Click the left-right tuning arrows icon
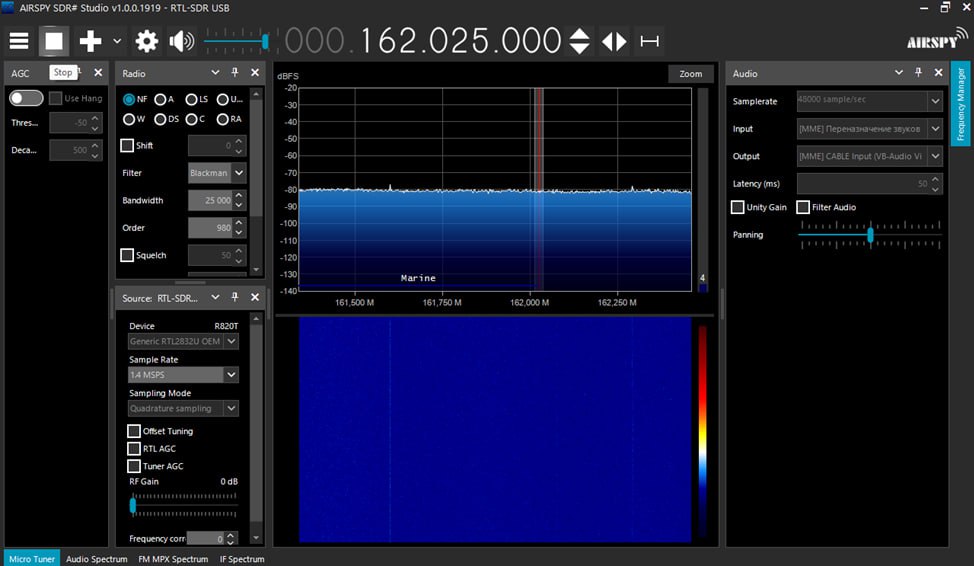 coord(614,41)
